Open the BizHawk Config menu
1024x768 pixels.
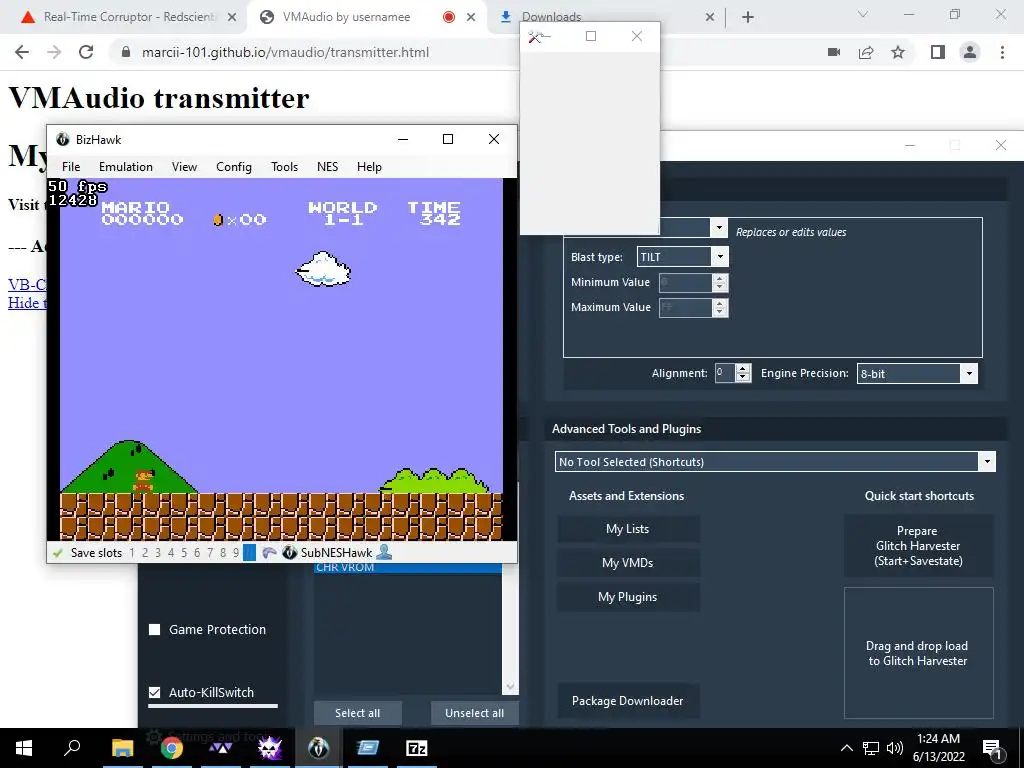point(234,167)
